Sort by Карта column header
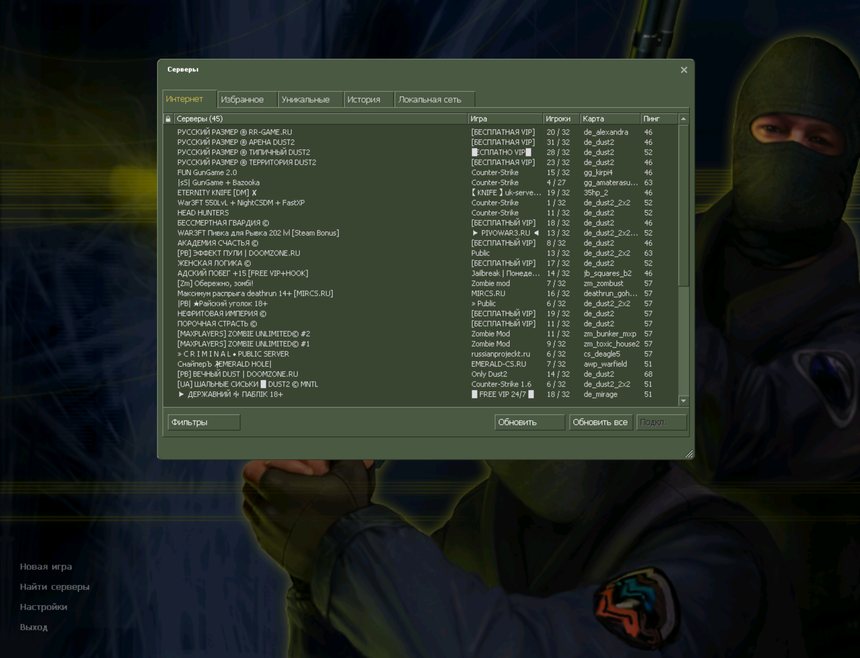Image resolution: width=860 pixels, height=658 pixels. (610, 119)
